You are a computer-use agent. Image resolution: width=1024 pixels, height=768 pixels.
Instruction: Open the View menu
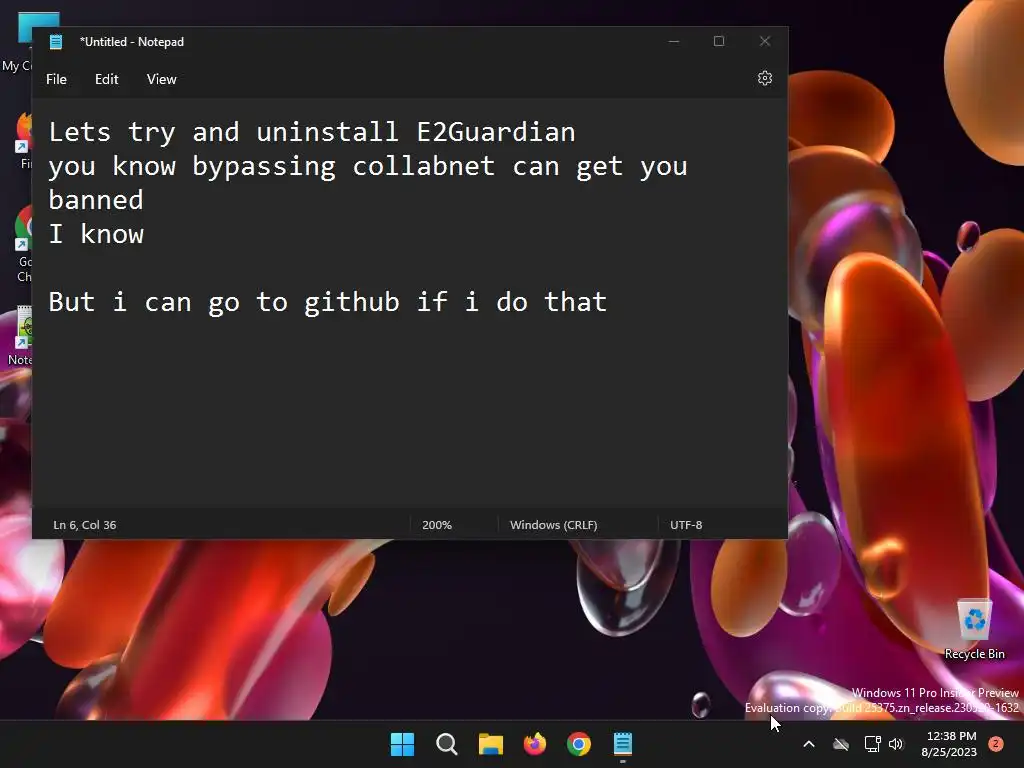point(161,79)
